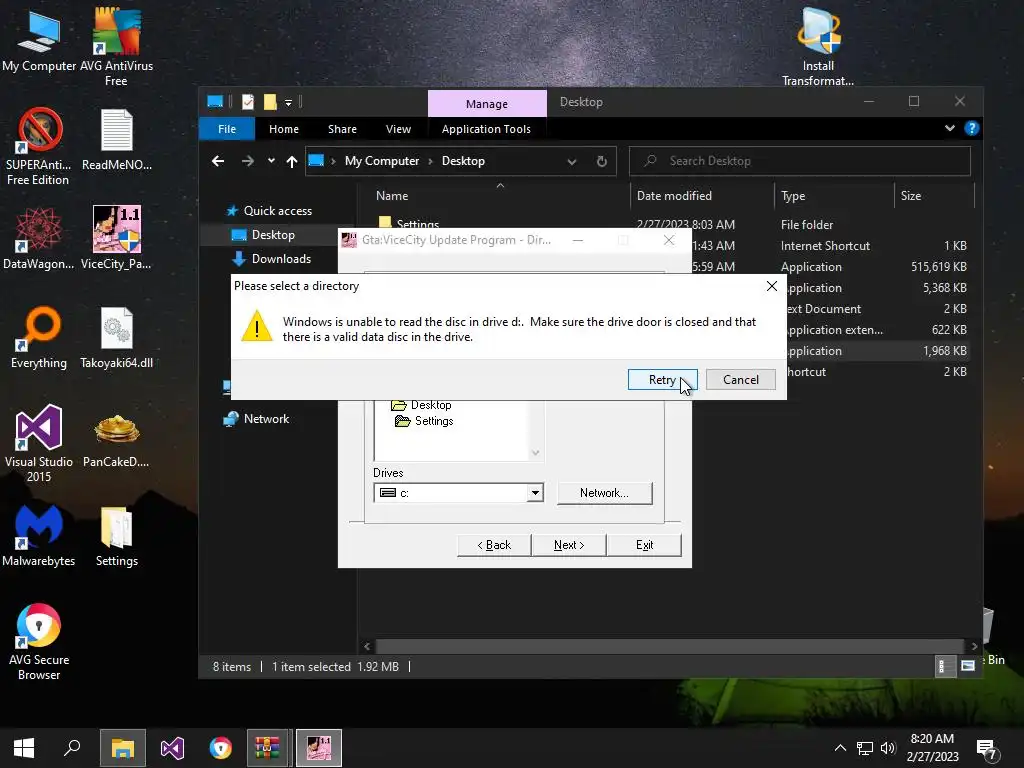Image resolution: width=1024 pixels, height=768 pixels.
Task: Click Cancel in the directory dialog
Action: tap(741, 379)
